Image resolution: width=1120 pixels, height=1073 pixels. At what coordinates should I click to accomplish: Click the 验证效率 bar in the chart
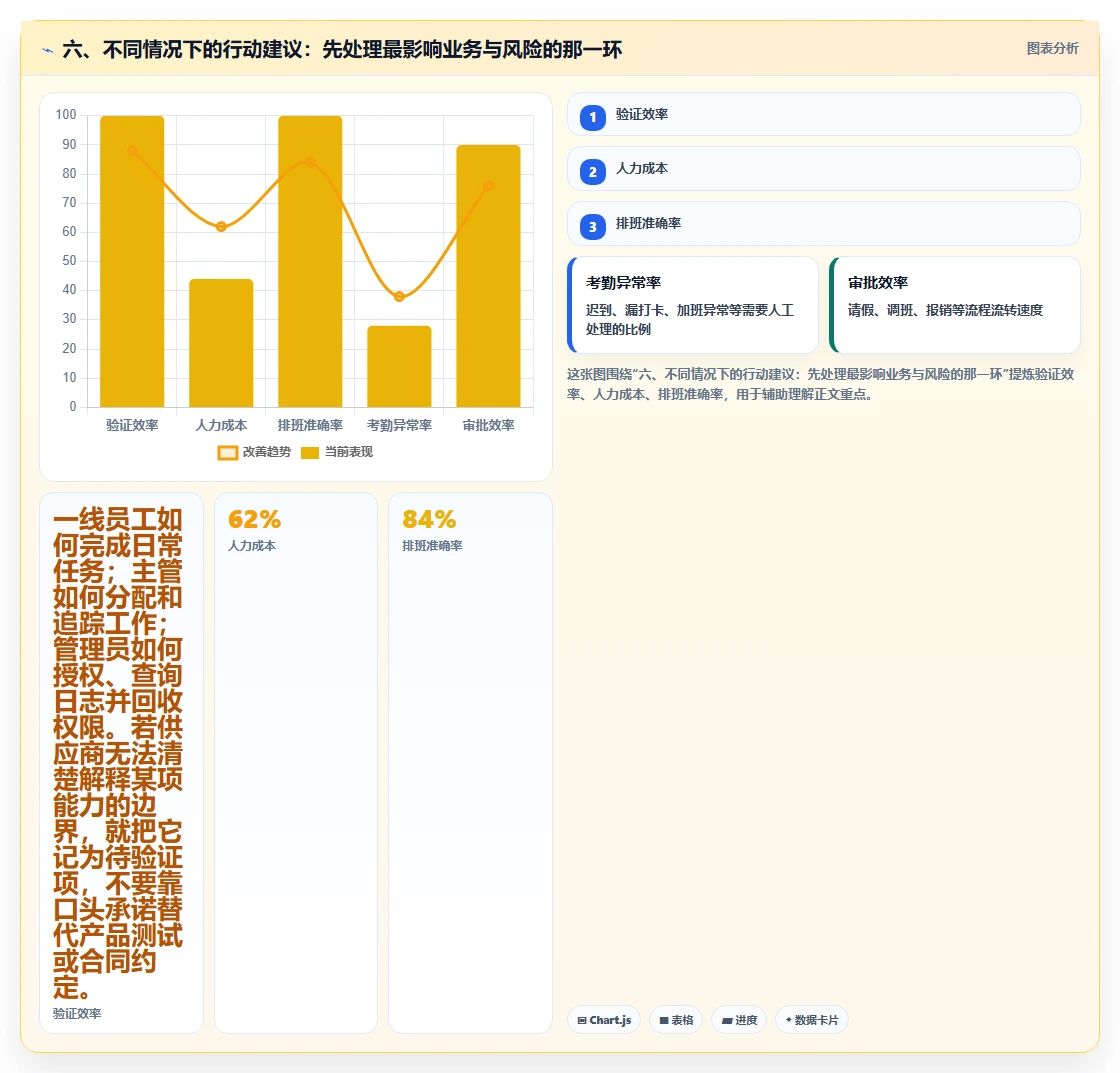pyautogui.click(x=132, y=261)
